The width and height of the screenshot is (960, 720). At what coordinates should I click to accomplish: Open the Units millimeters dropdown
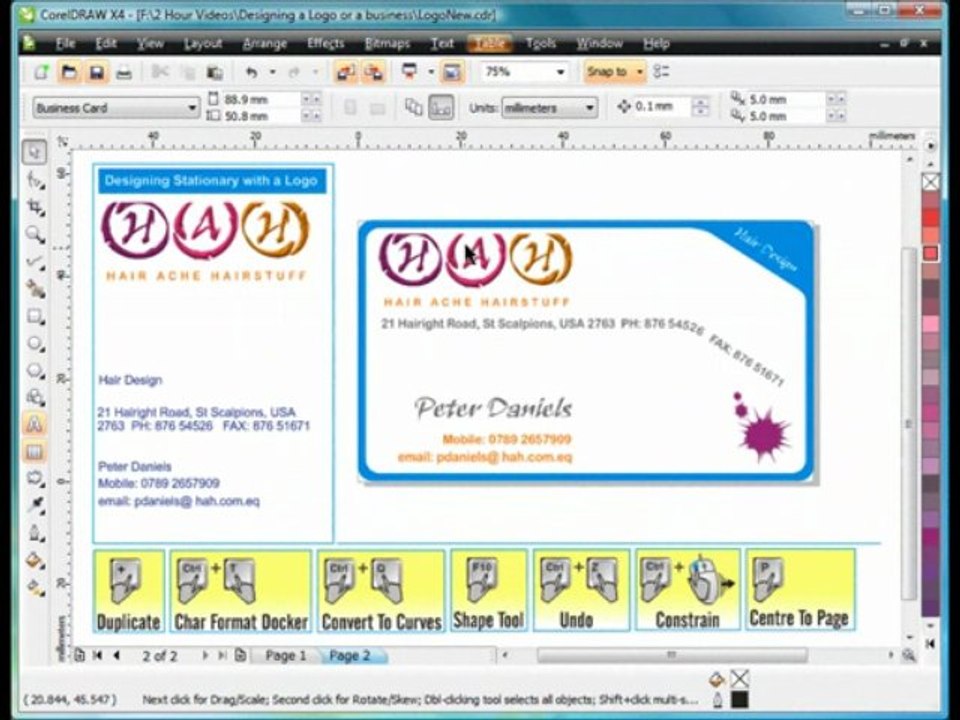(x=589, y=108)
